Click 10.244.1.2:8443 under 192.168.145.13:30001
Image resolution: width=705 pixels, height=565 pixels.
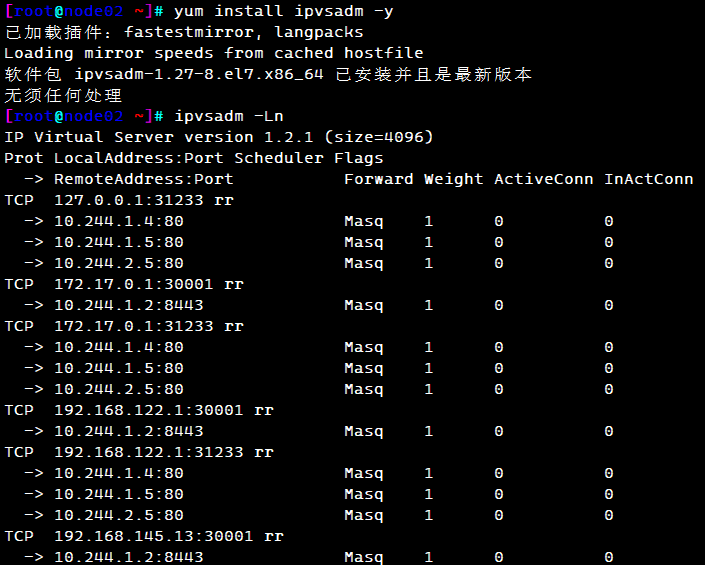tap(129, 557)
